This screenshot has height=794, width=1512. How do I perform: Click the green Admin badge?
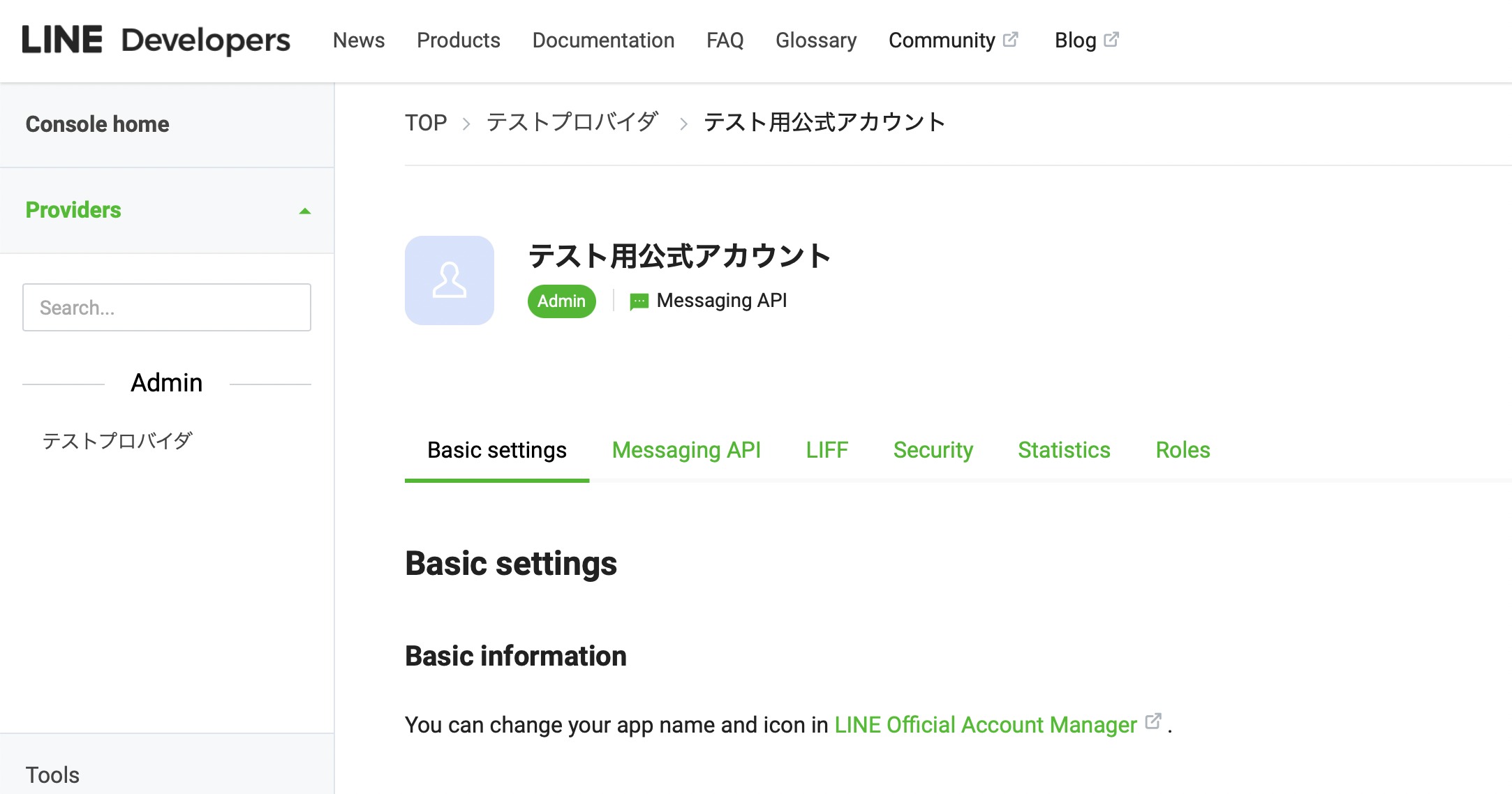(561, 301)
